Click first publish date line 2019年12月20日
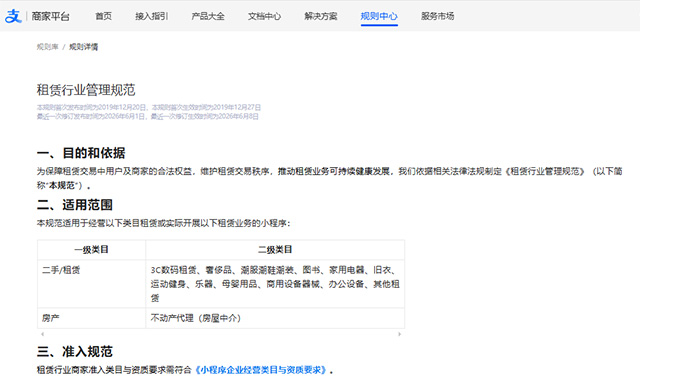Image resolution: width=680 pixels, height=380 pixels. 149,107
